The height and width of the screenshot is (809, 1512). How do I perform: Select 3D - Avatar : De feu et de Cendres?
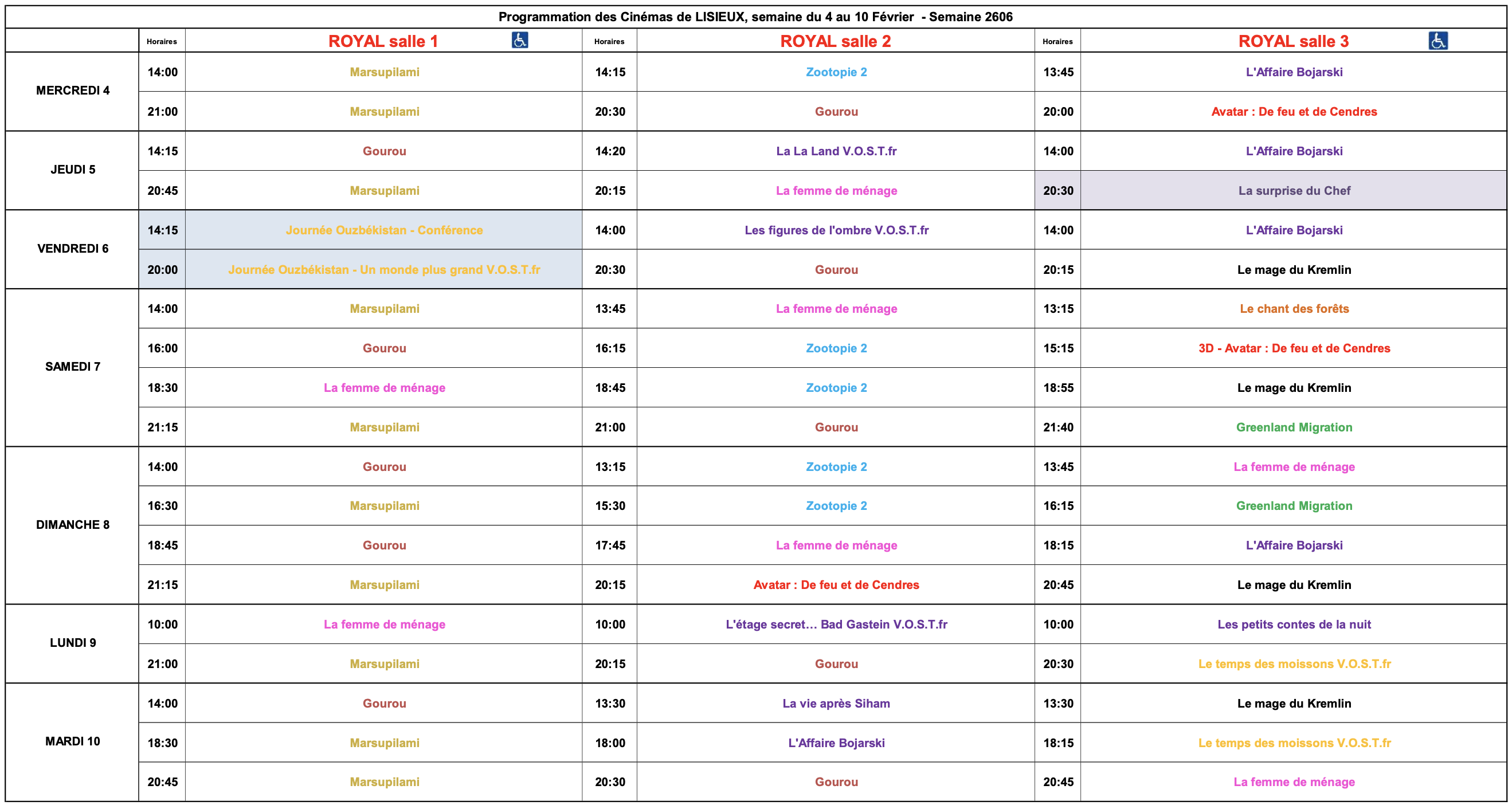pos(1294,348)
